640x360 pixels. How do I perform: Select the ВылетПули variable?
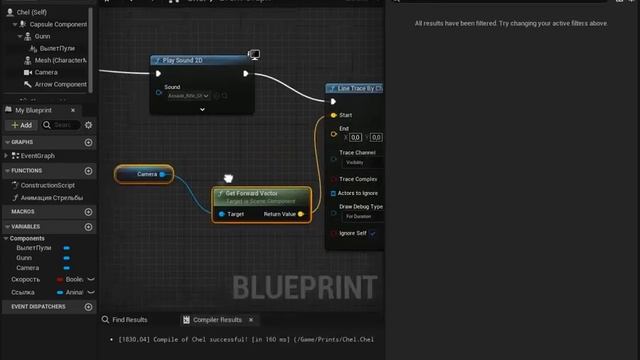pos(34,248)
